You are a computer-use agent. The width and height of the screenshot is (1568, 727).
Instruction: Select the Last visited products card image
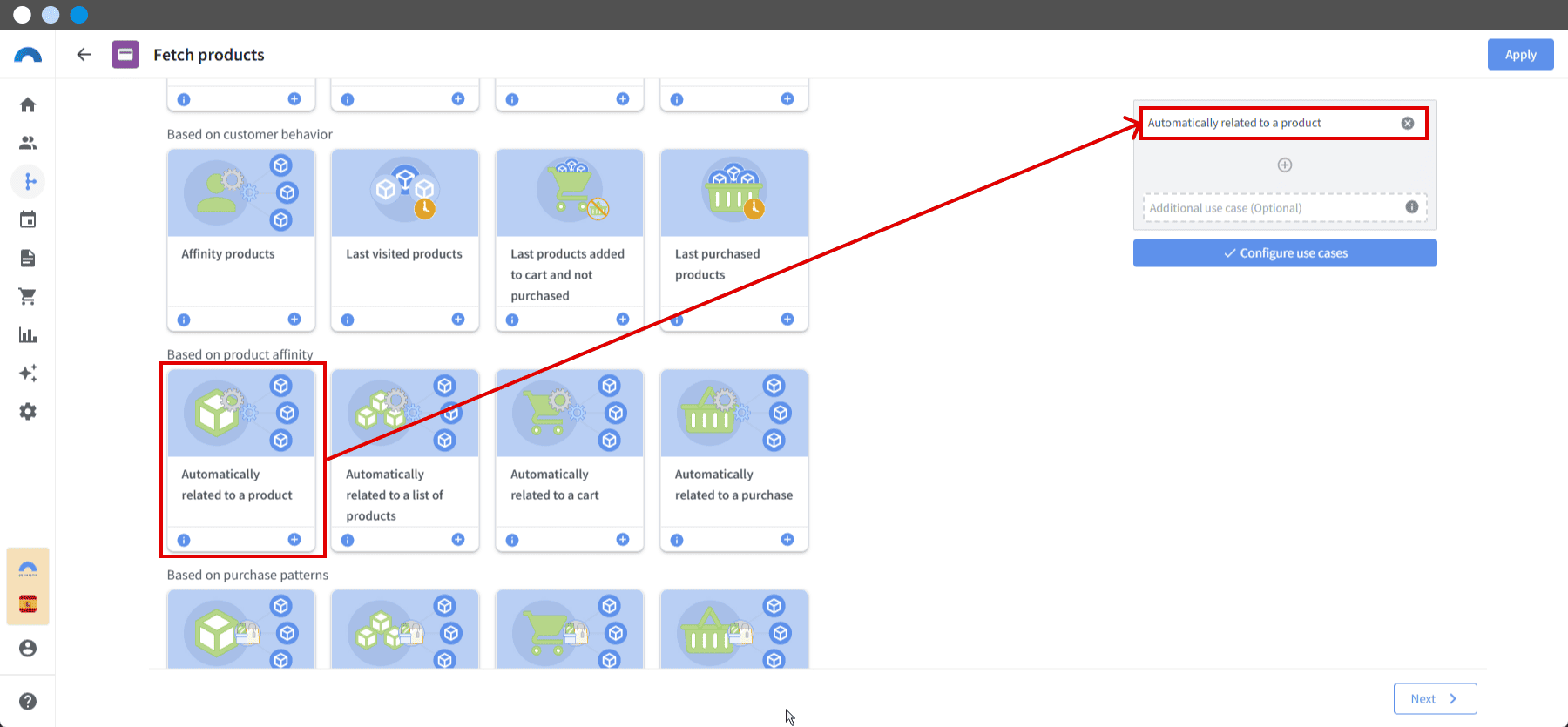pos(405,193)
